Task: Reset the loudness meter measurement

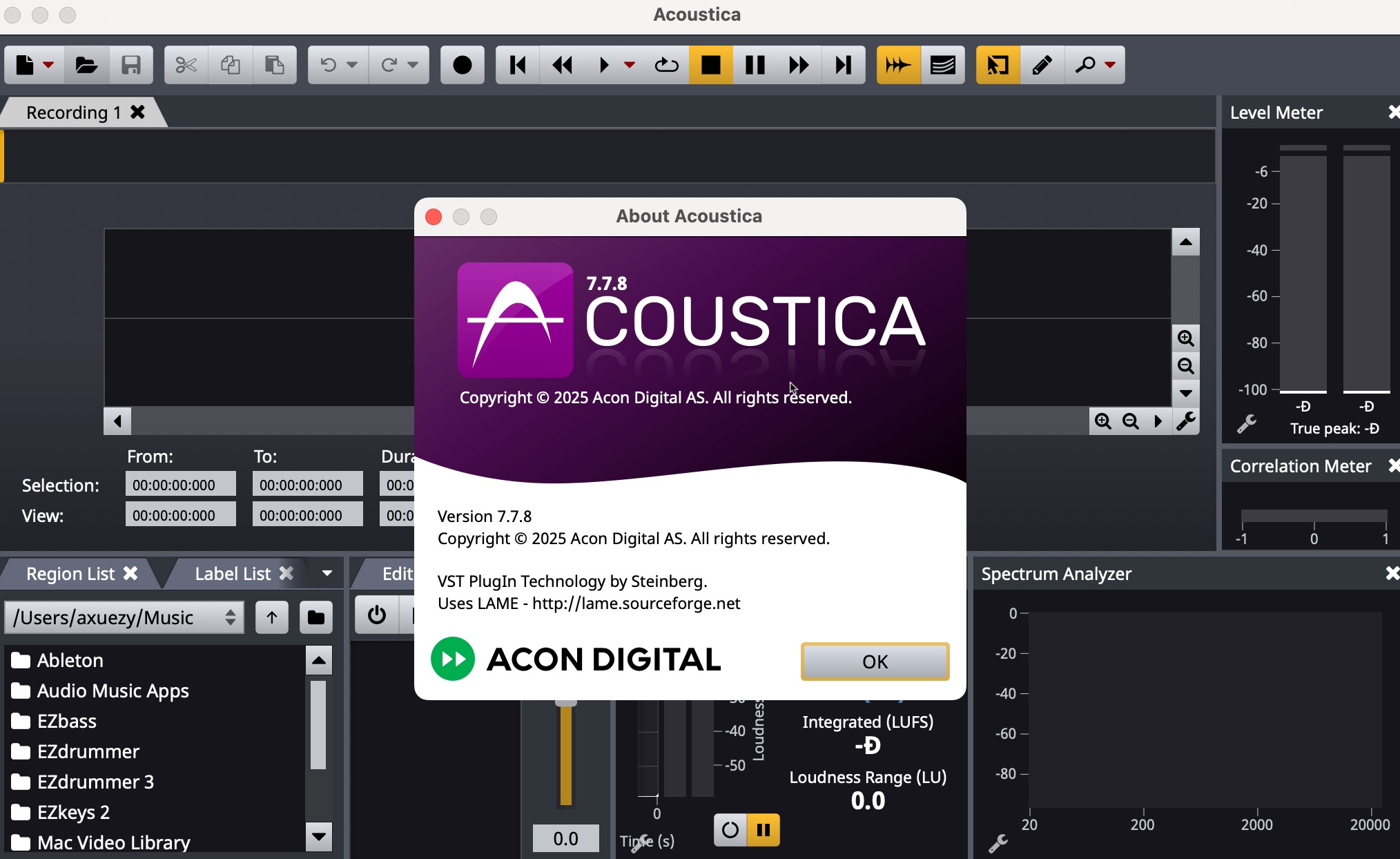Action: coord(730,829)
